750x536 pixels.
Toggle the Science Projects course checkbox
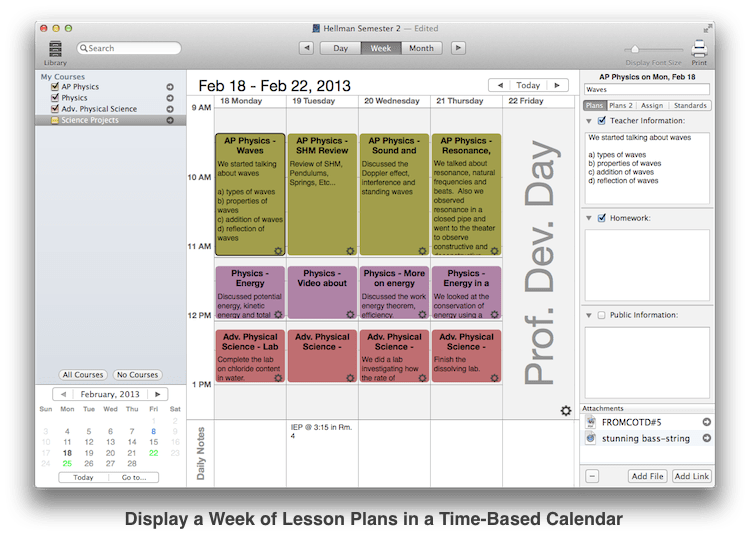pos(55,120)
